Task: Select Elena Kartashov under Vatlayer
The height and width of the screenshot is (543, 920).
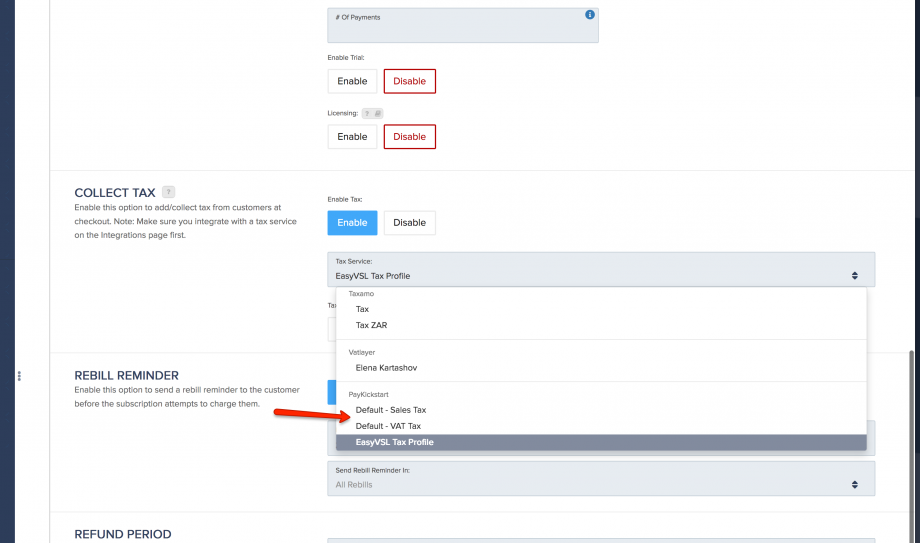Action: (386, 368)
